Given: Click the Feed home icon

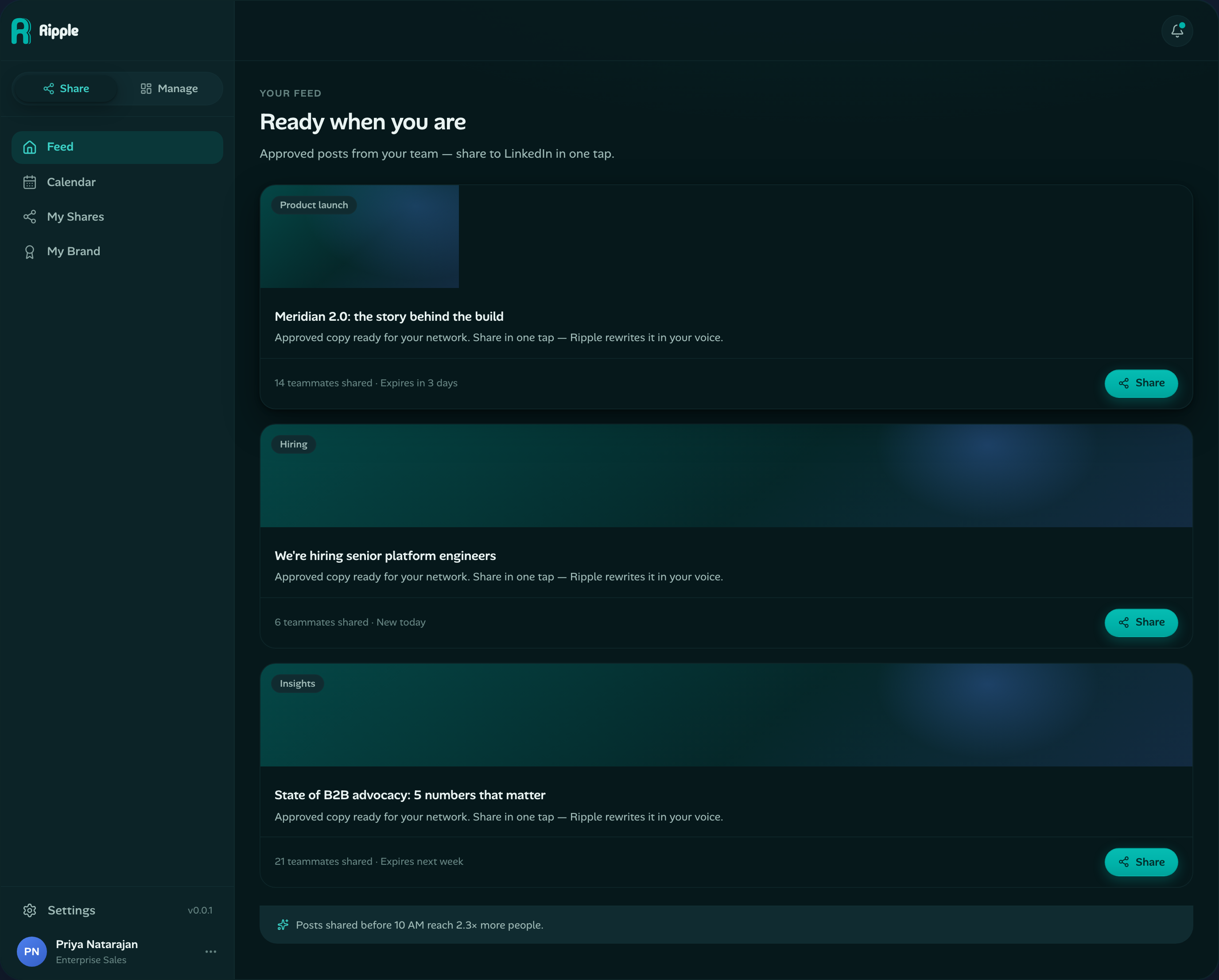Looking at the screenshot, I should (x=29, y=147).
